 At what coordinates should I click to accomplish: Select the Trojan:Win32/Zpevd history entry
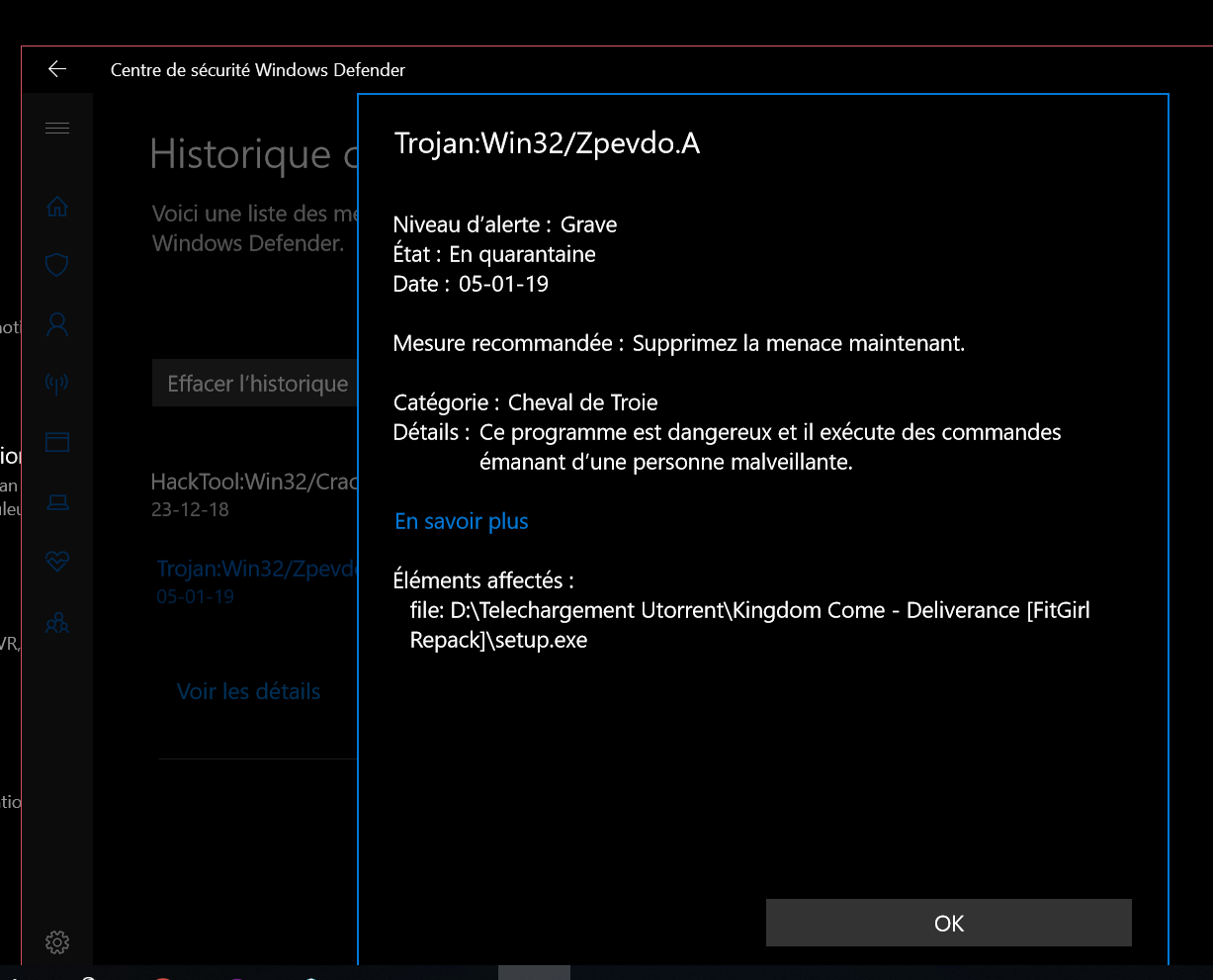tap(256, 581)
